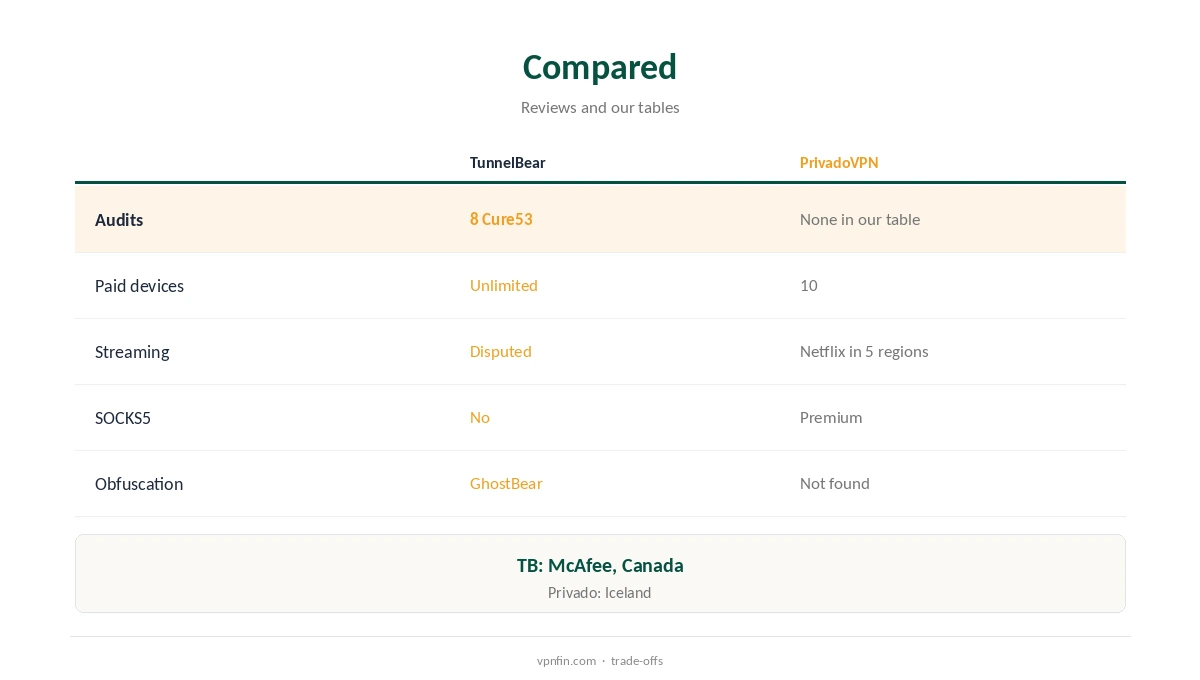Select the 'Audits' row label
The image size is (1200, 680).
(x=119, y=220)
